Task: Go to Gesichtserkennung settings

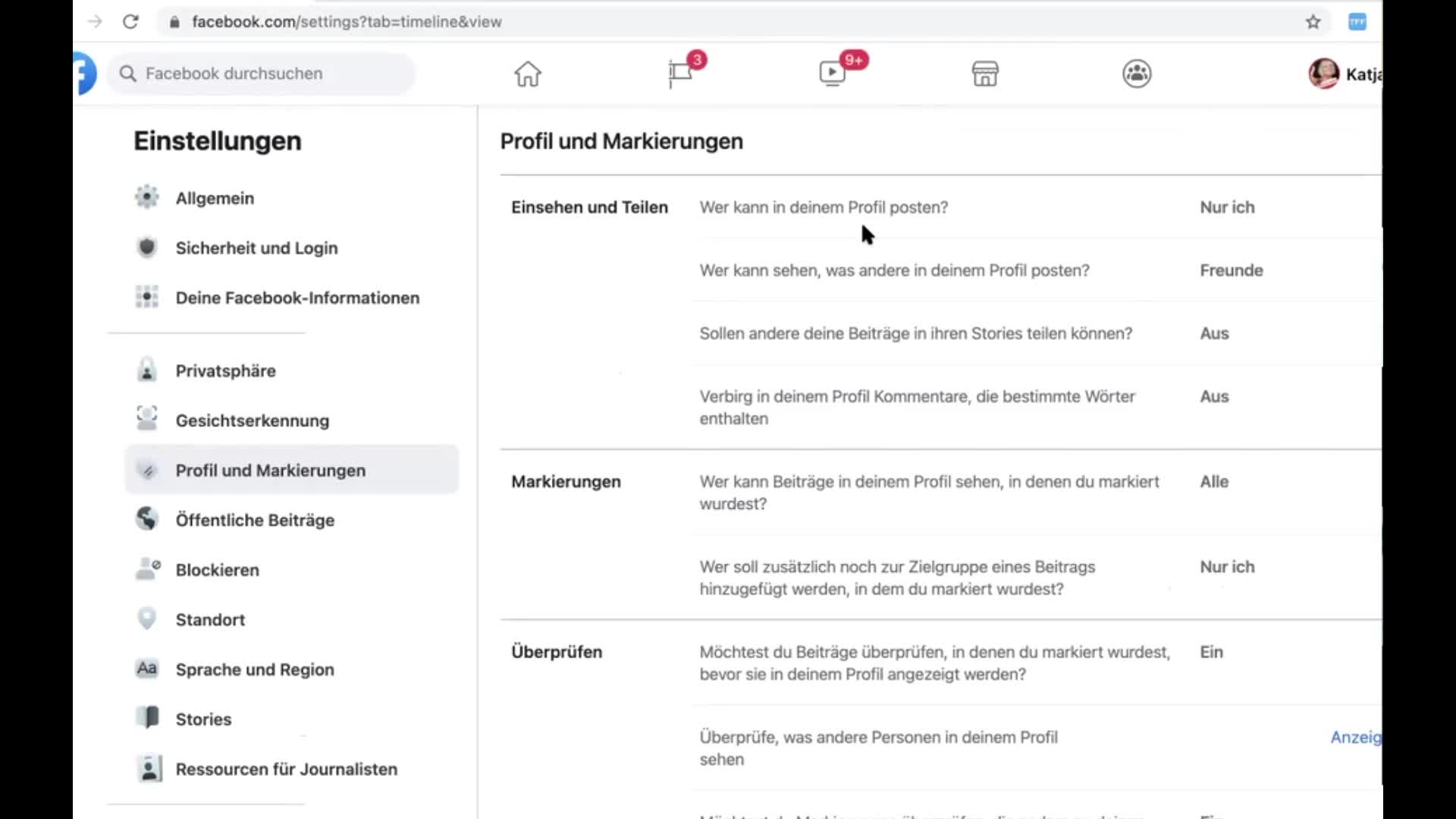Action: click(252, 421)
